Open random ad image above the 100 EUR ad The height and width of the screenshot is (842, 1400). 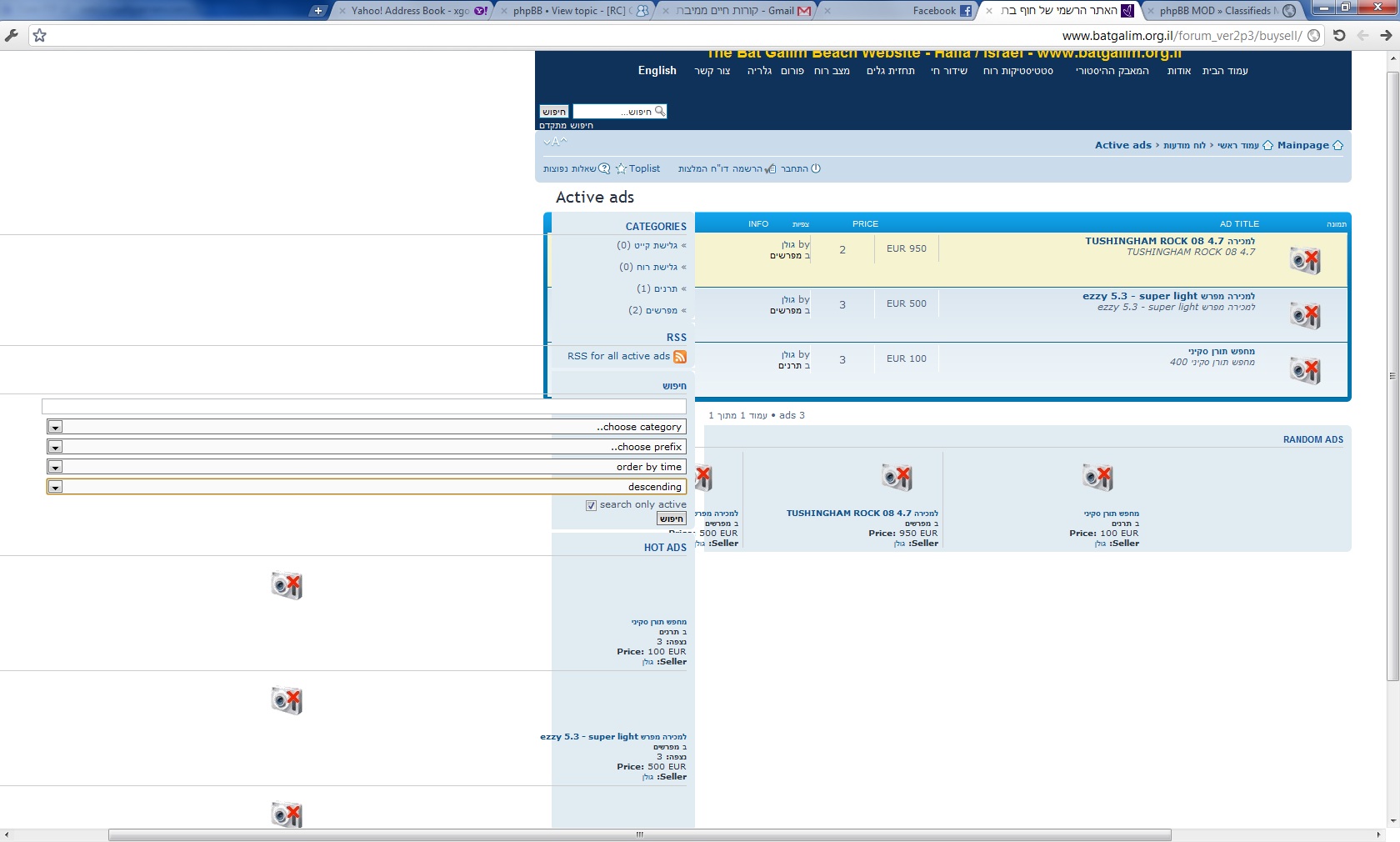pos(1097,478)
